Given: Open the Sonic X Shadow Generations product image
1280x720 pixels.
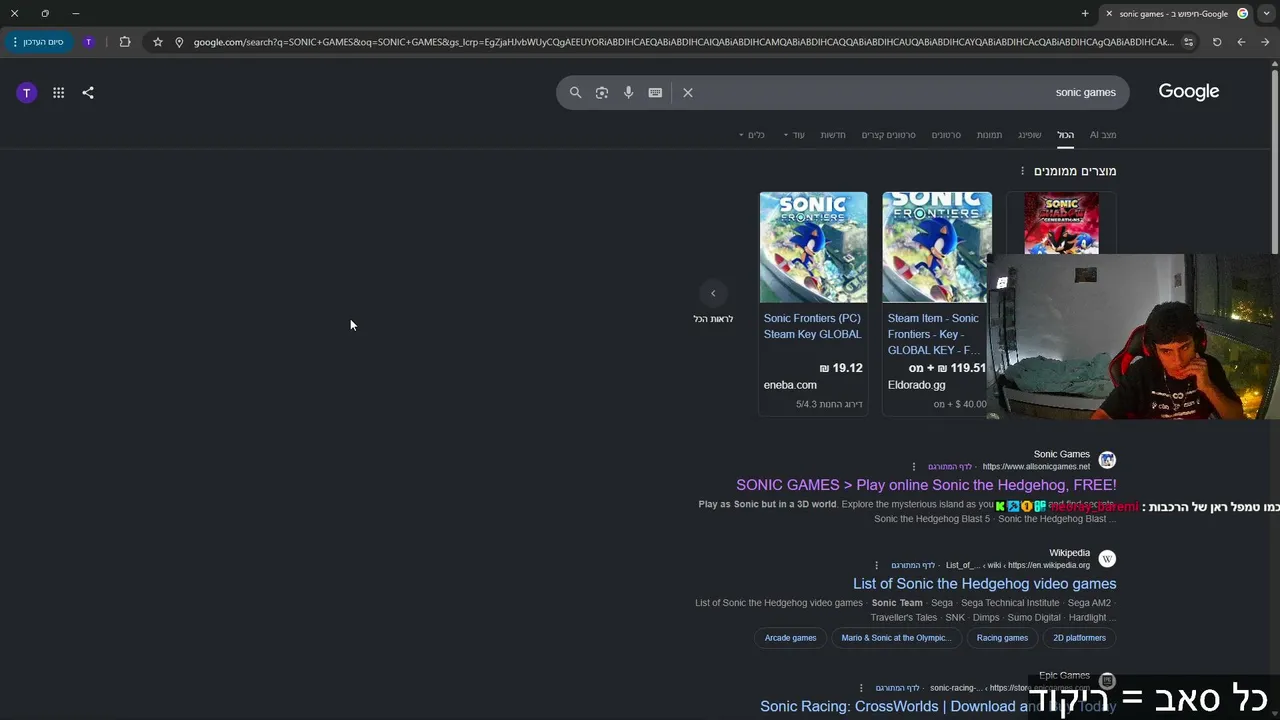Looking at the screenshot, I should click(x=1061, y=223).
